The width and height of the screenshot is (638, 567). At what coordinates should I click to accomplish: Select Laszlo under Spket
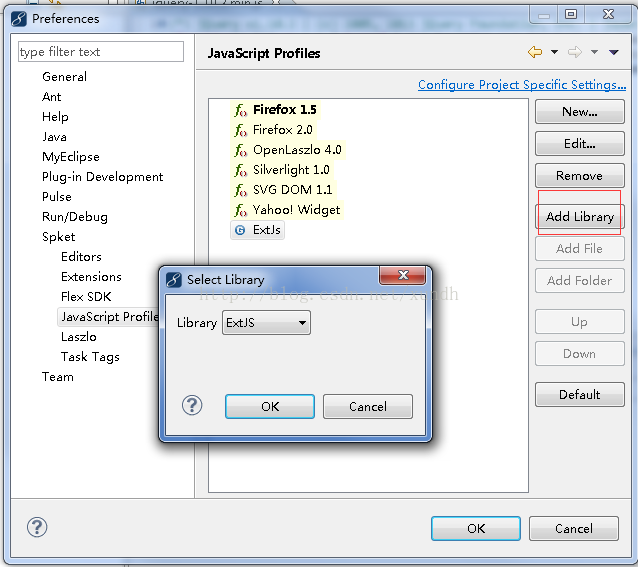point(79,337)
